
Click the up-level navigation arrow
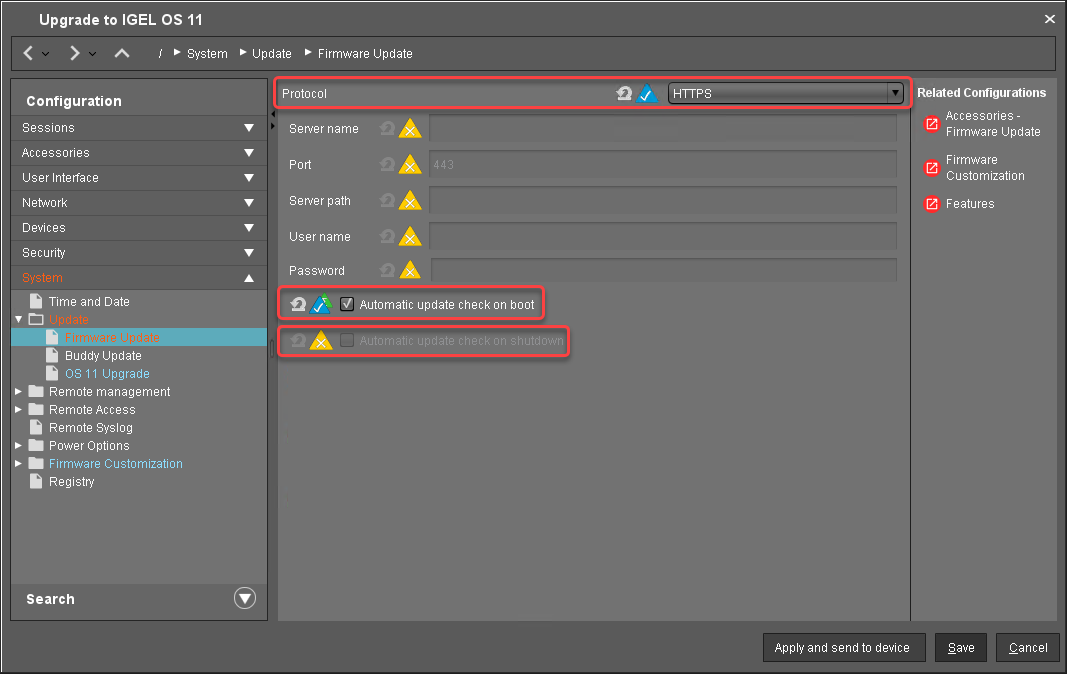pos(122,53)
